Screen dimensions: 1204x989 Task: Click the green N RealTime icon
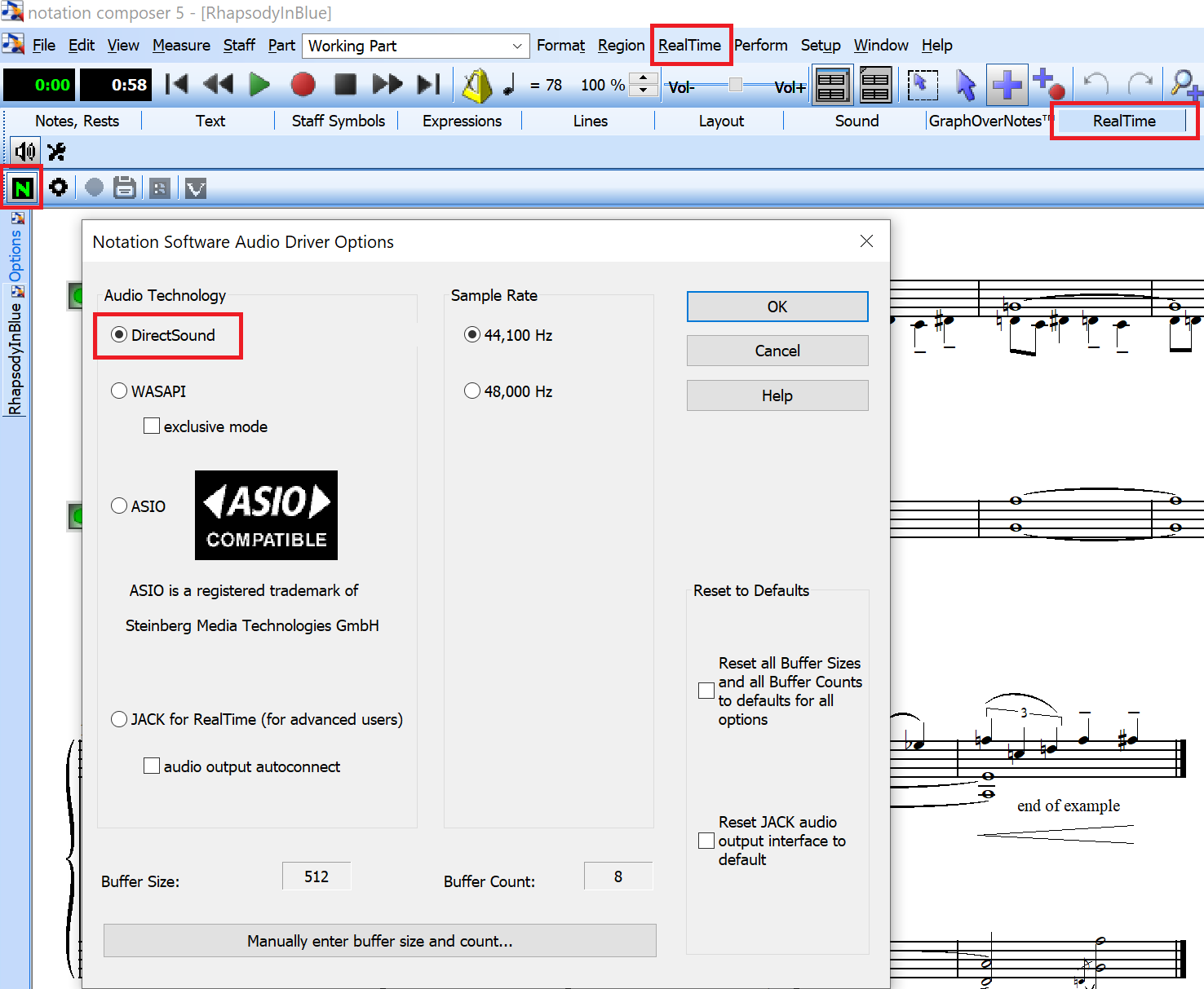pyautogui.click(x=22, y=188)
